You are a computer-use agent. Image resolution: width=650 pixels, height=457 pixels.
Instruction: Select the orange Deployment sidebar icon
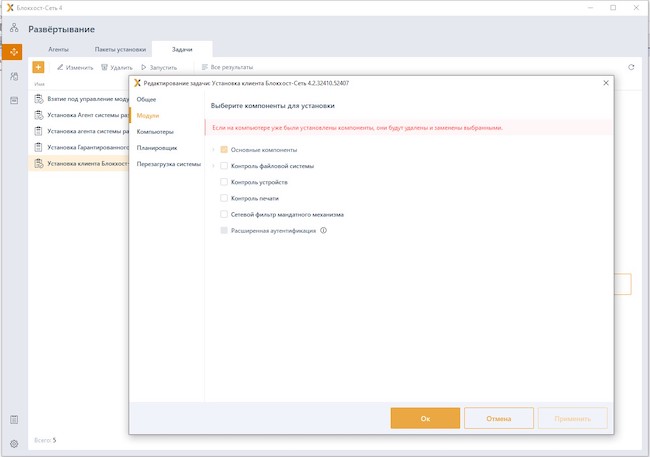point(12,52)
